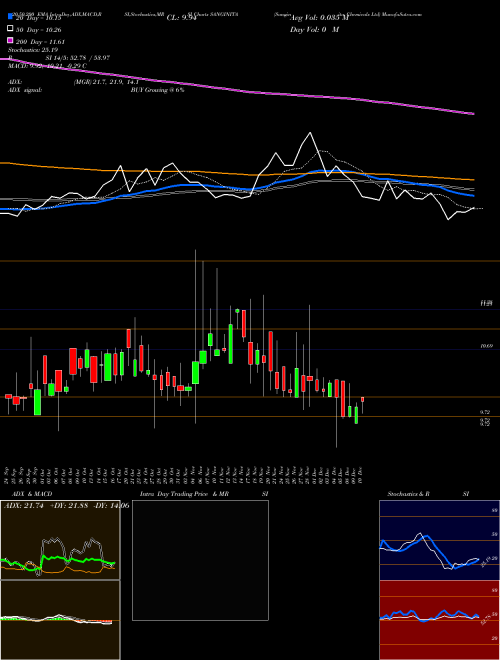
Task: Click the 'Intra Day Trading Price & MR' title
Action: click(x=184, y=494)
